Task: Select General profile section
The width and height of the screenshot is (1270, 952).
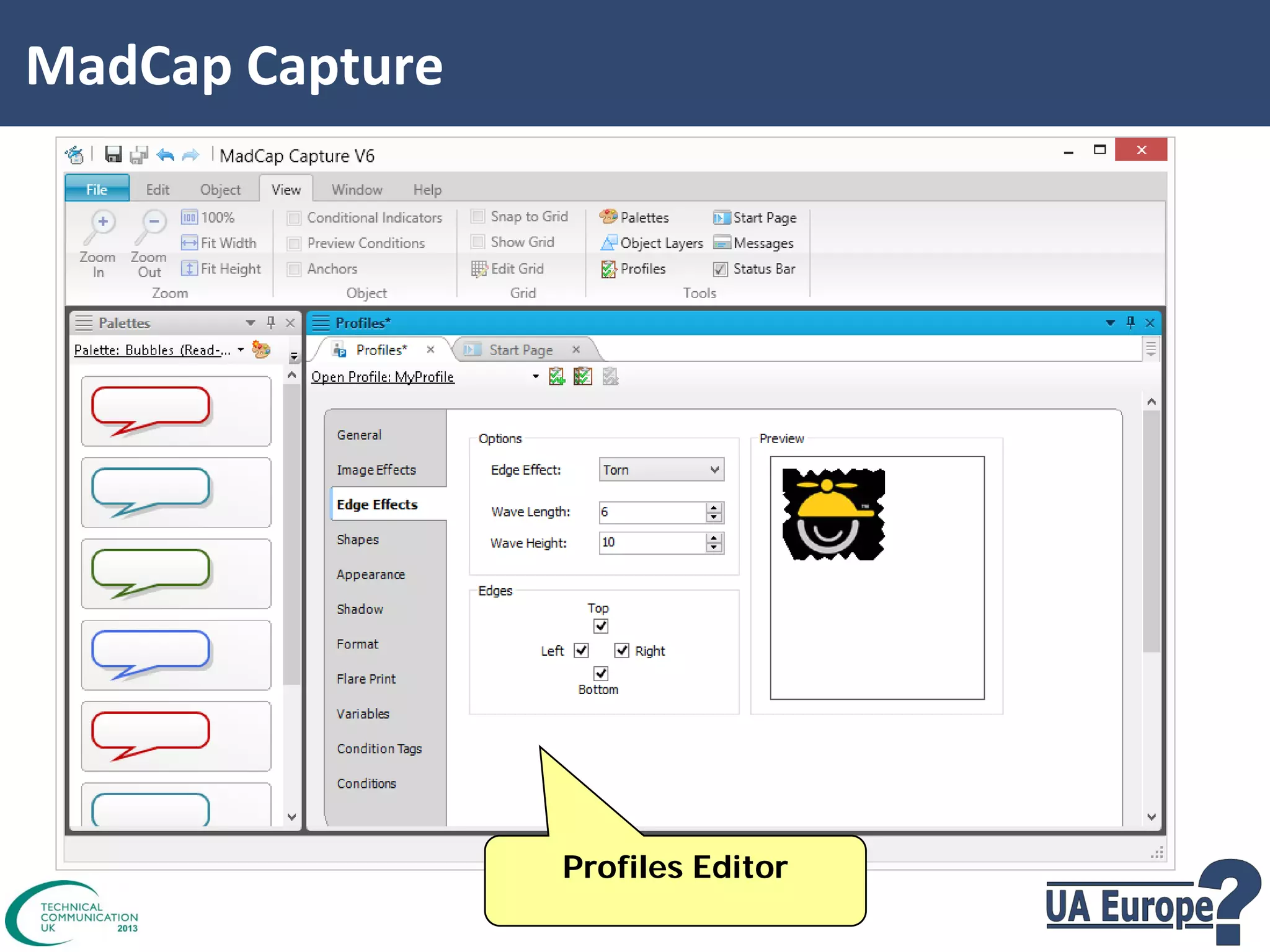Action: pos(359,435)
